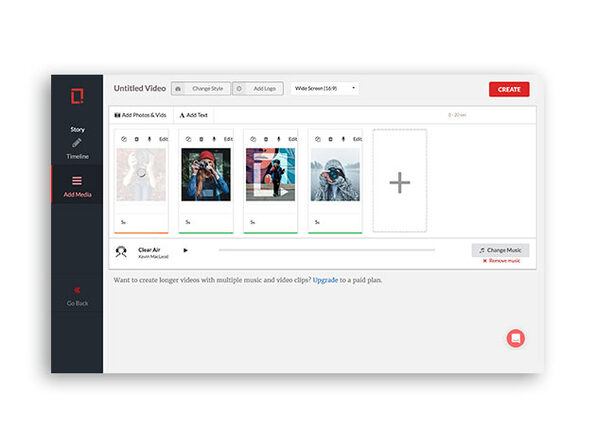Click the Clear Air music progress bar
This screenshot has width=596, height=447.
327,250
